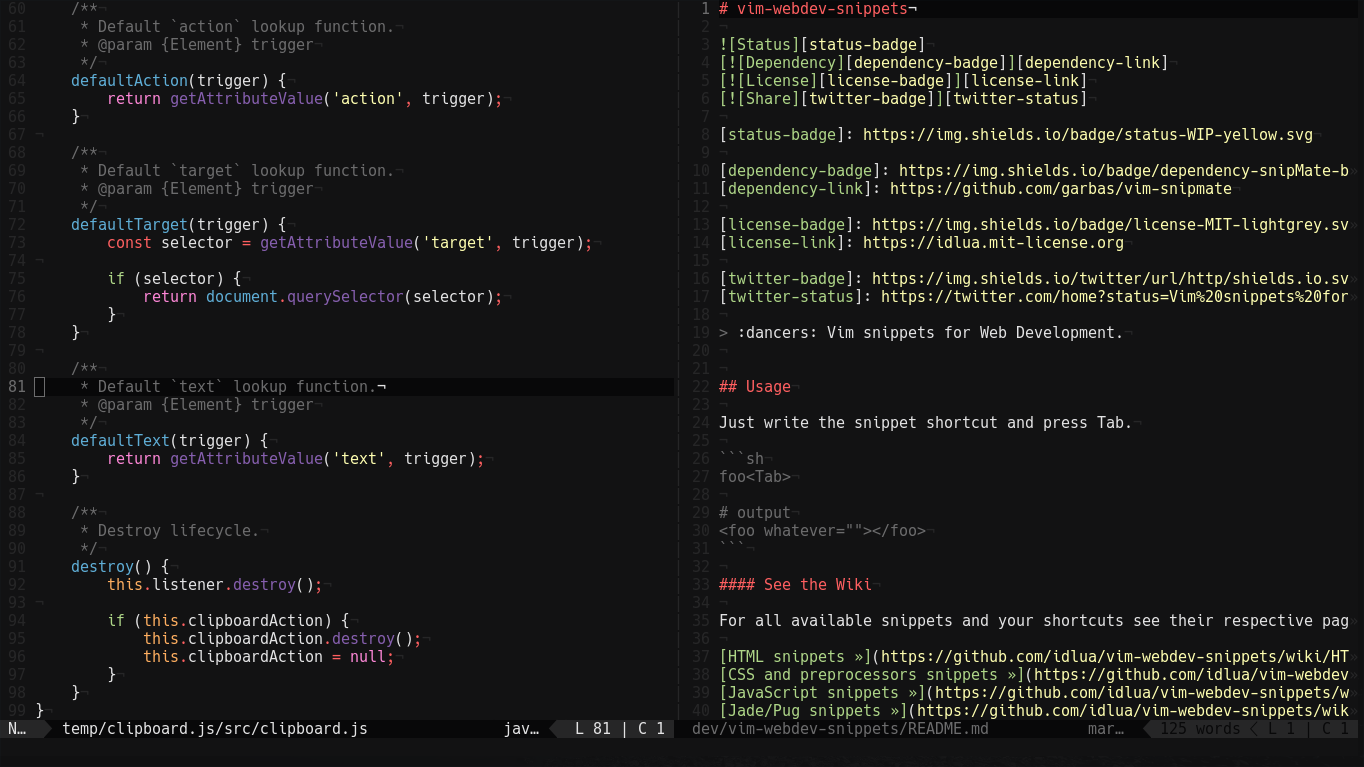Click the defaultText function name
This screenshot has width=1364, height=767.
pyautogui.click(x=120, y=440)
